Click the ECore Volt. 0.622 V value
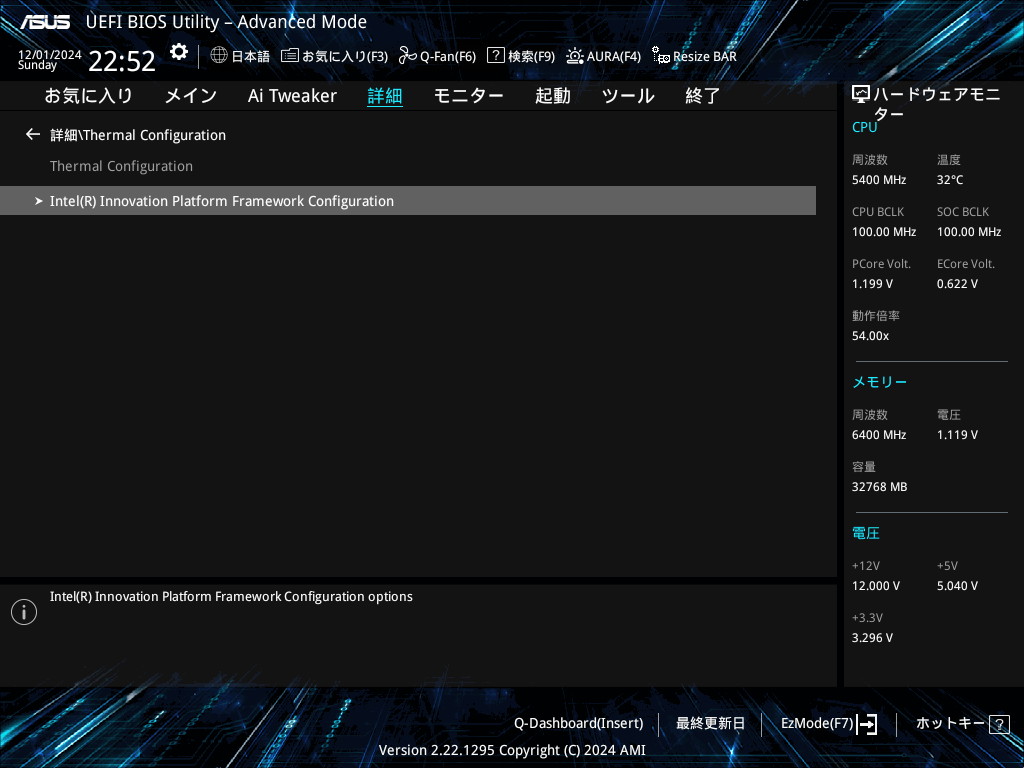Image resolution: width=1024 pixels, height=768 pixels. click(x=957, y=283)
